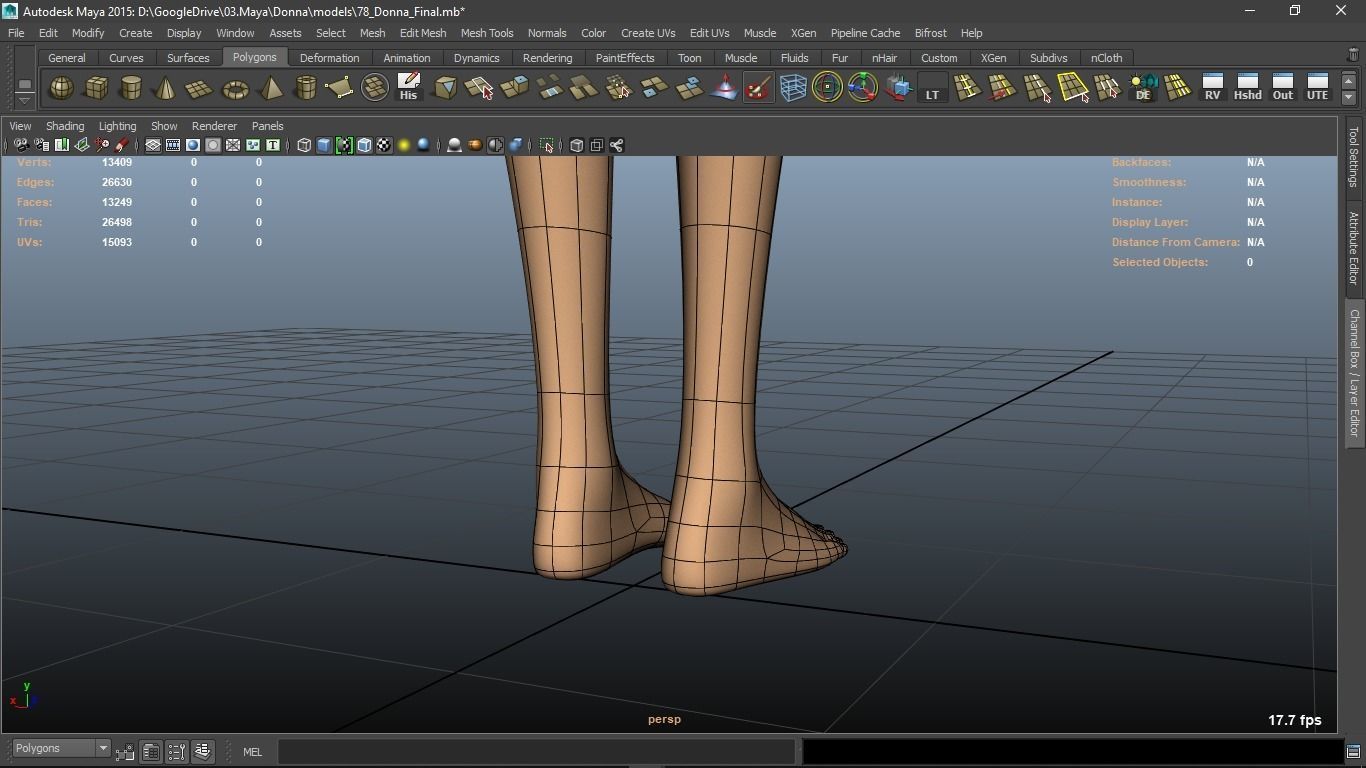Open the Polygons menu set dropdown at bottom
Image resolution: width=1366 pixels, height=768 pixels.
(61, 749)
